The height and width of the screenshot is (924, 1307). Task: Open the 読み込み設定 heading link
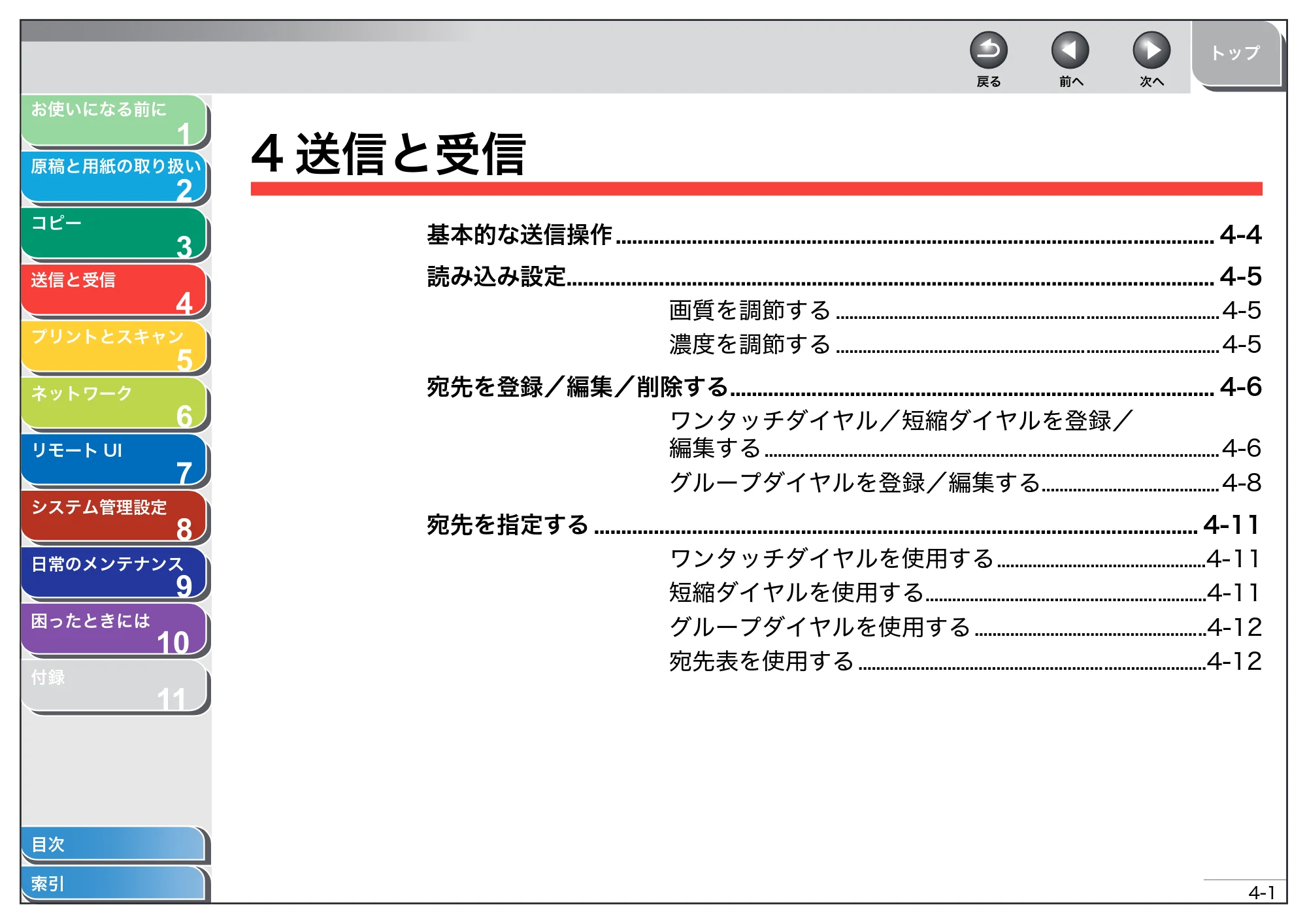point(844,276)
